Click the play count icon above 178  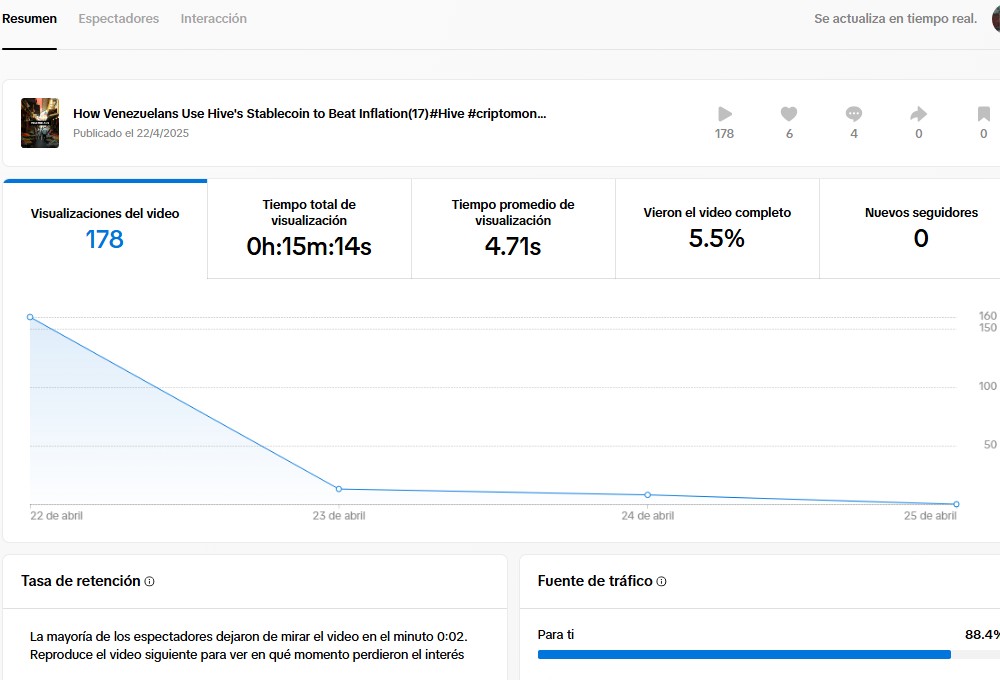(x=724, y=114)
